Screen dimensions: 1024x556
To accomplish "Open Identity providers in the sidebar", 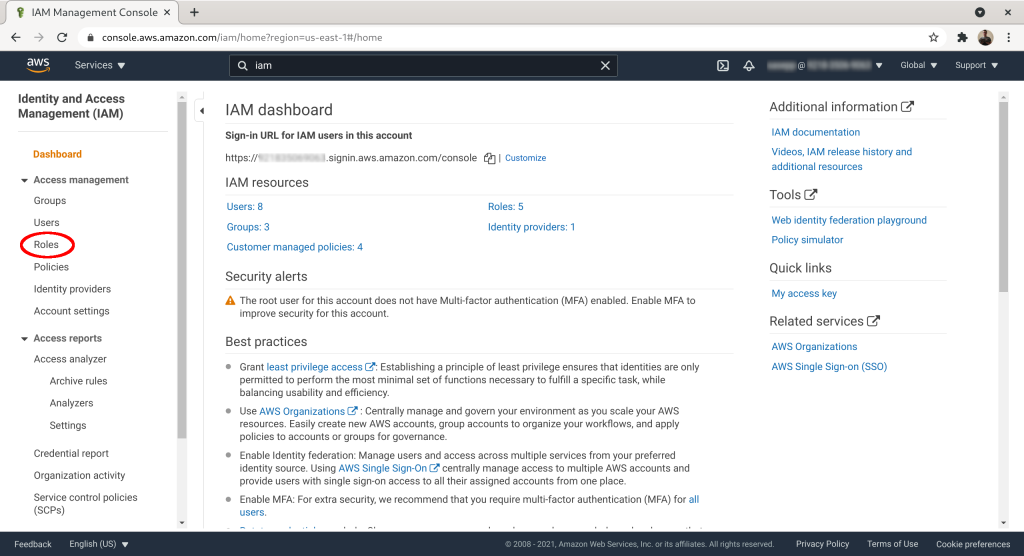I will [72, 289].
